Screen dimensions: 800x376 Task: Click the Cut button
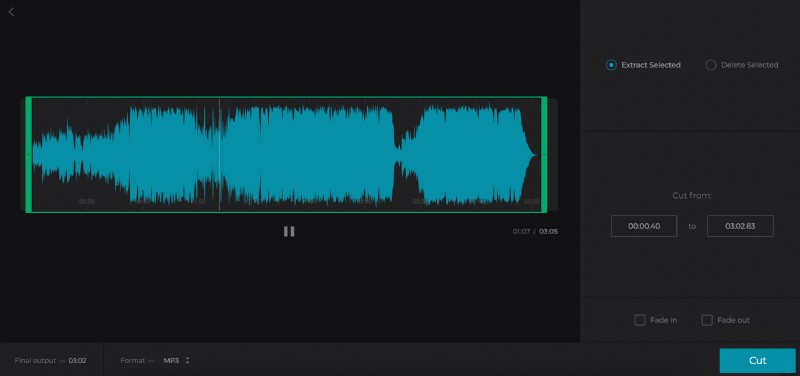coord(758,361)
